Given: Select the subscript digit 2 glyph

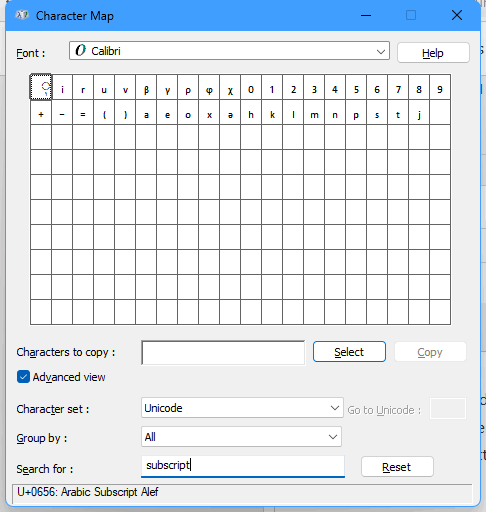Looking at the screenshot, I should tap(293, 87).
